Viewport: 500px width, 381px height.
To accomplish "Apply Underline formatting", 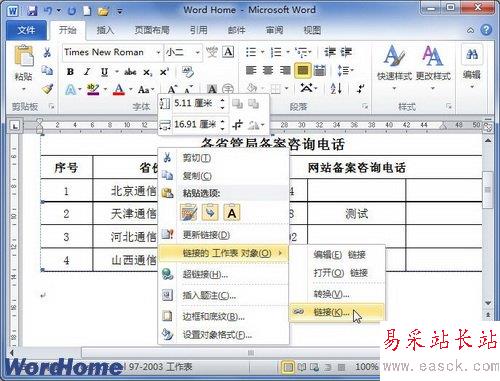I will (104, 72).
